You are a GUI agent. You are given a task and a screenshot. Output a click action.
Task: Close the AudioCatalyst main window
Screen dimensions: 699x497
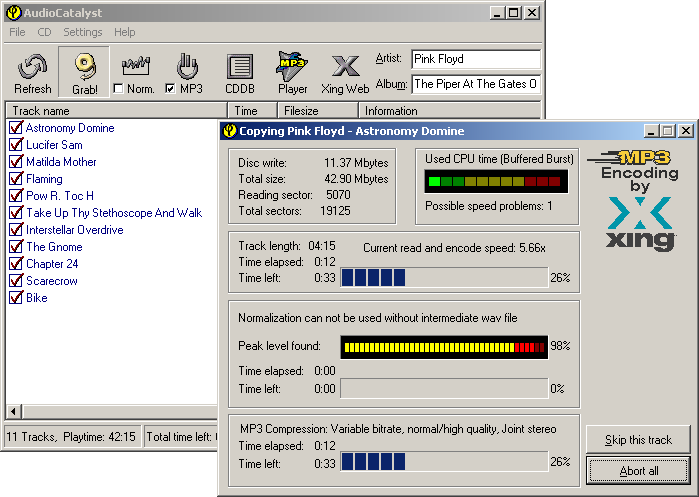click(532, 12)
